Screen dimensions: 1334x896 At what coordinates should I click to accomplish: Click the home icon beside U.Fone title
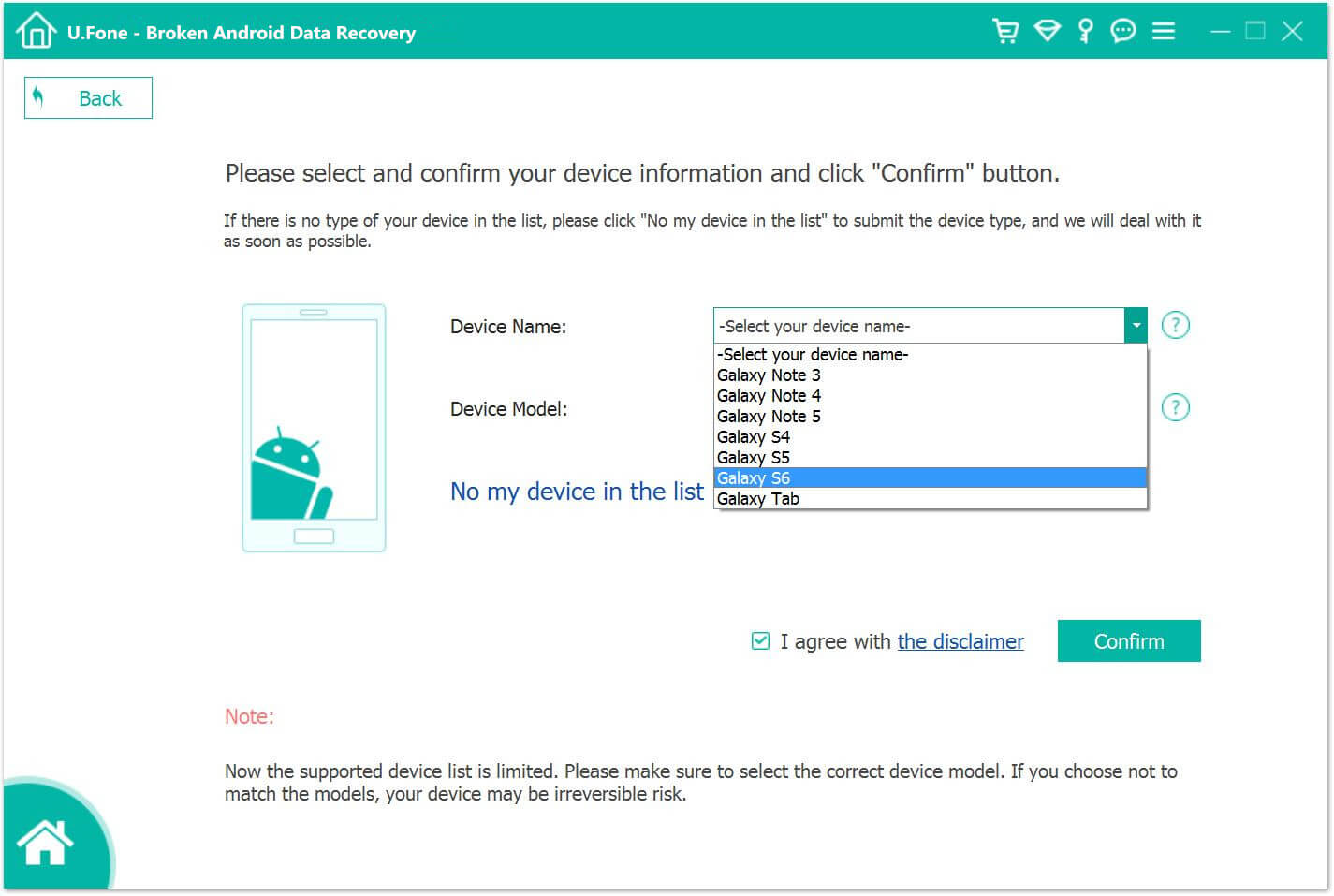[x=36, y=31]
